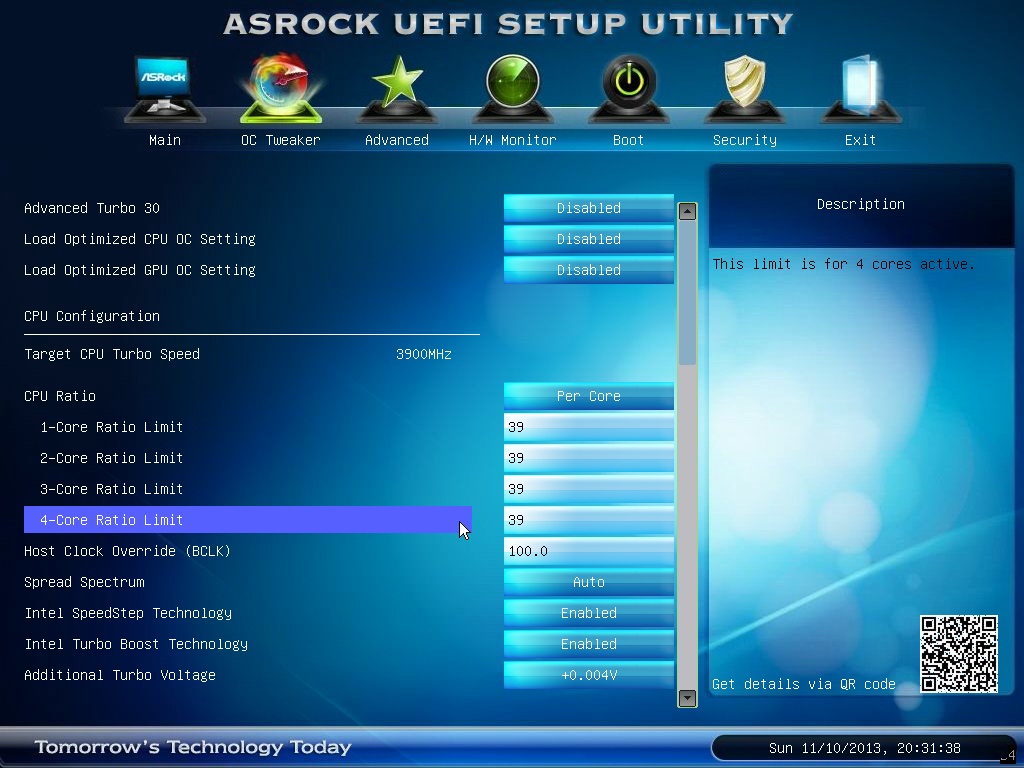Open Load Optimized GPU OC Setting dropdown

click(x=588, y=270)
